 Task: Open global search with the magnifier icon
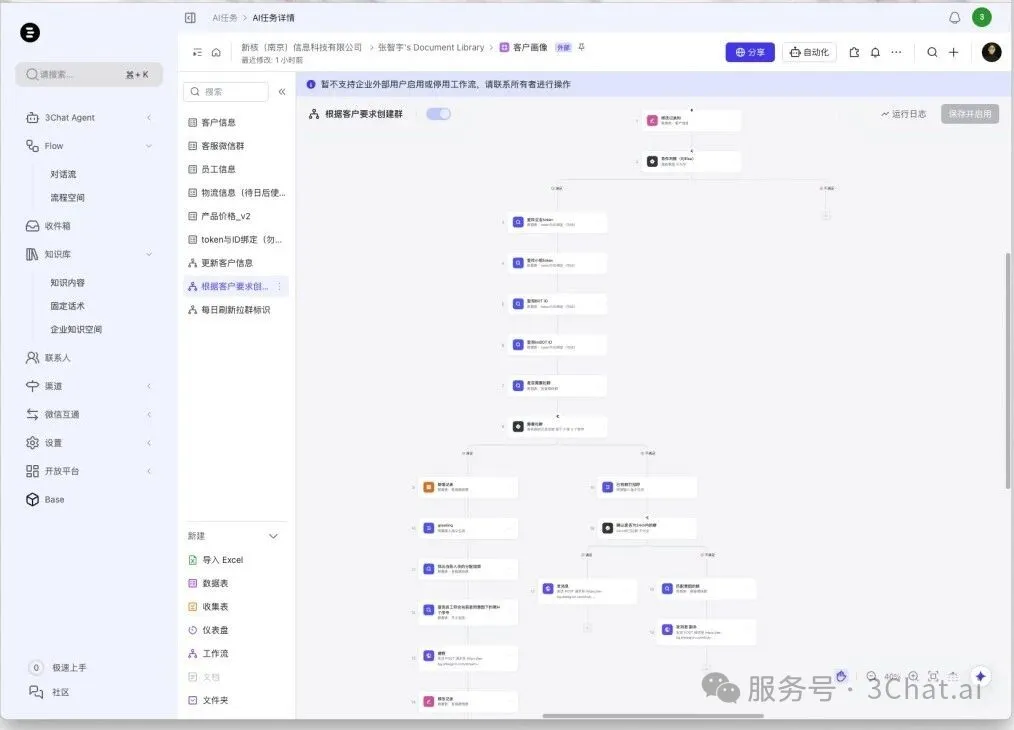[x=931, y=52]
